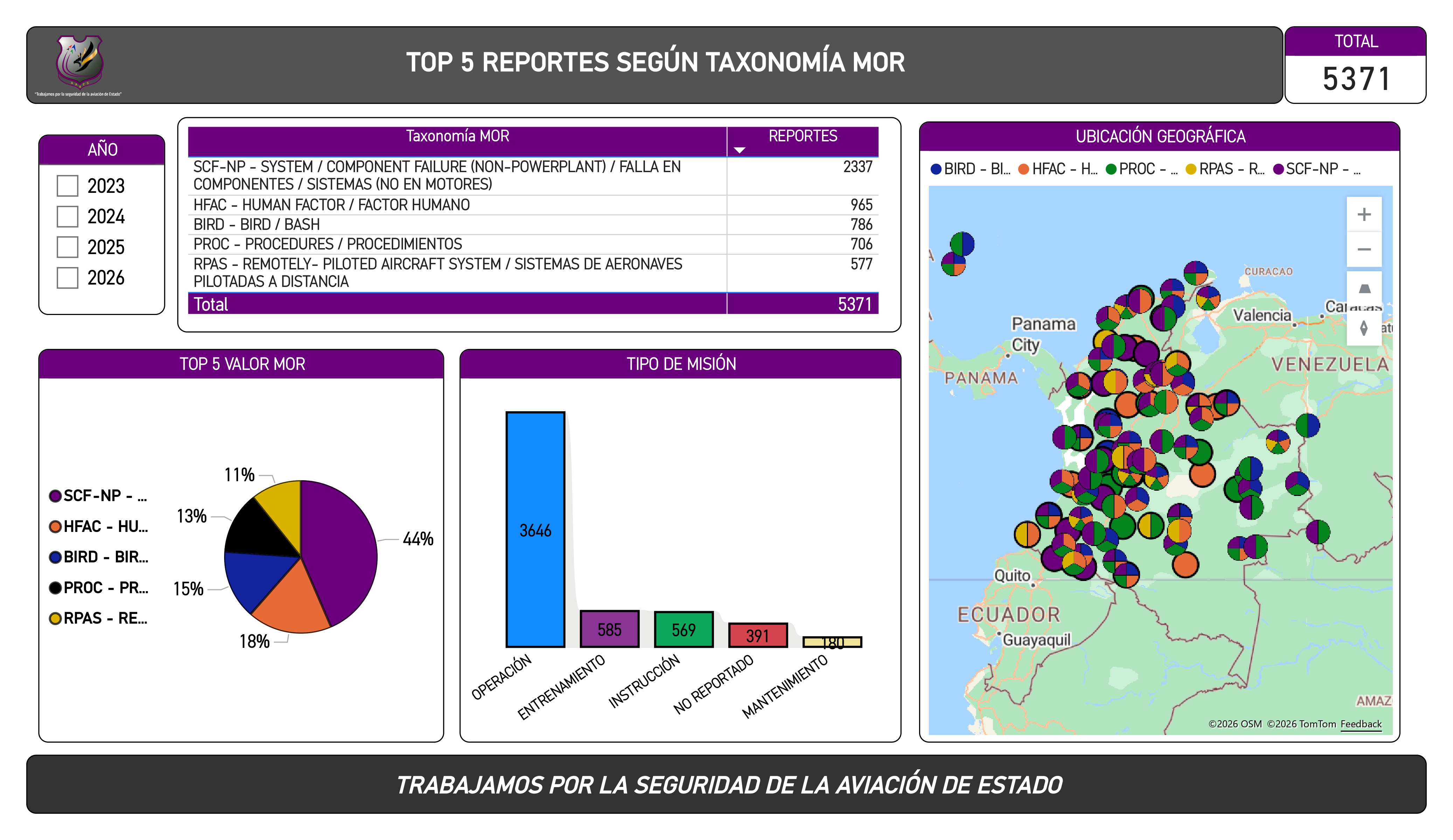
Task: Zoom out the map with minus button
Action: tap(1364, 250)
